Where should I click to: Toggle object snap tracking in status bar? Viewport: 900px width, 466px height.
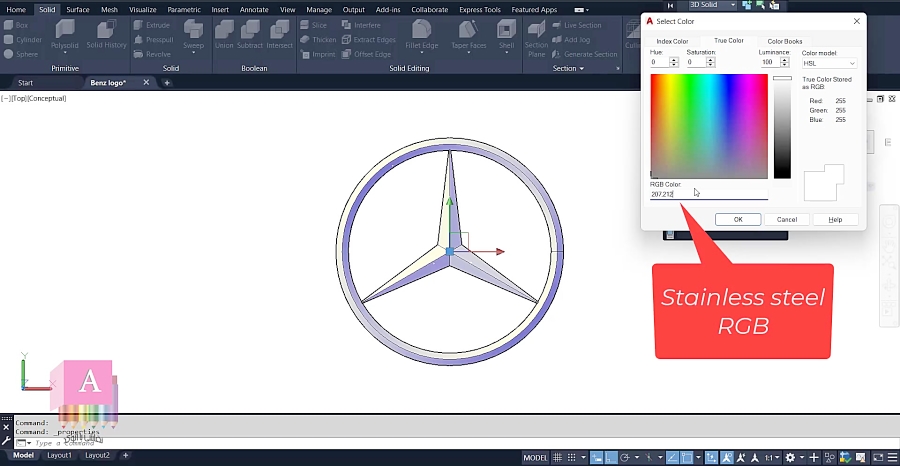coord(673,457)
